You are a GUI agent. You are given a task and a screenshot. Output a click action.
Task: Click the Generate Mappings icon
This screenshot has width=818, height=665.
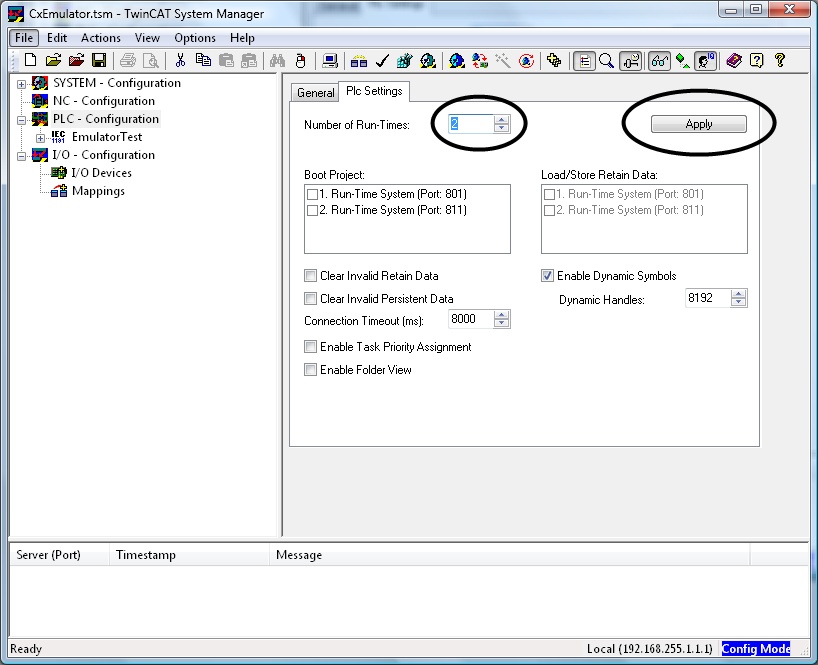[358, 61]
